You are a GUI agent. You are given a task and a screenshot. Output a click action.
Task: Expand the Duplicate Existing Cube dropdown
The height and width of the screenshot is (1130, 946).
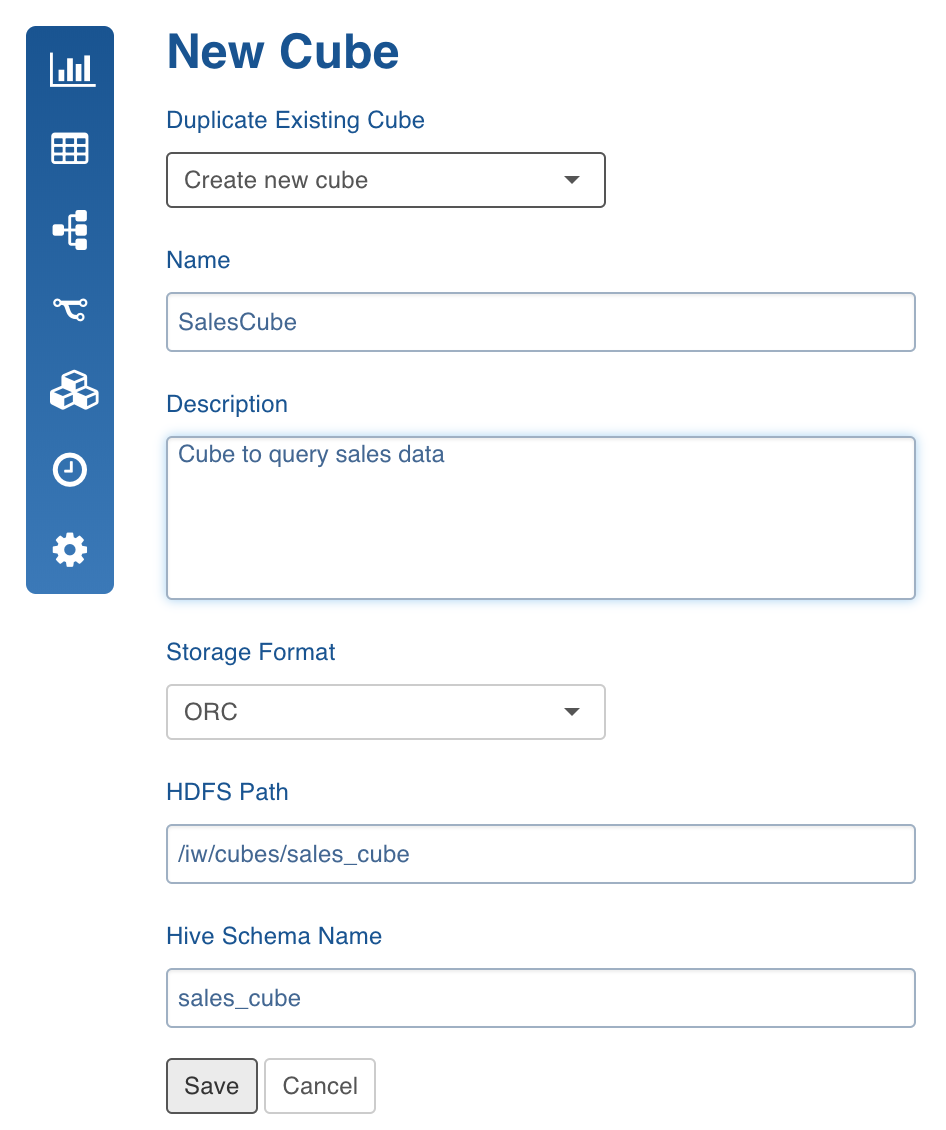click(x=385, y=180)
